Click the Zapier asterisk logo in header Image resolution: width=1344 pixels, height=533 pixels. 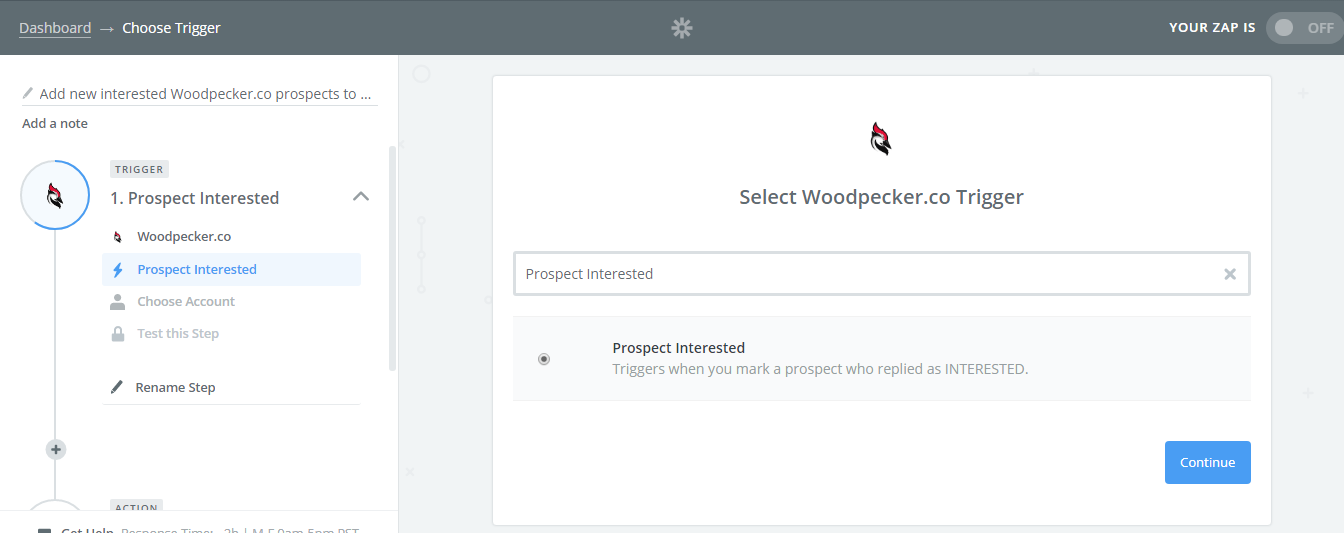tap(681, 28)
